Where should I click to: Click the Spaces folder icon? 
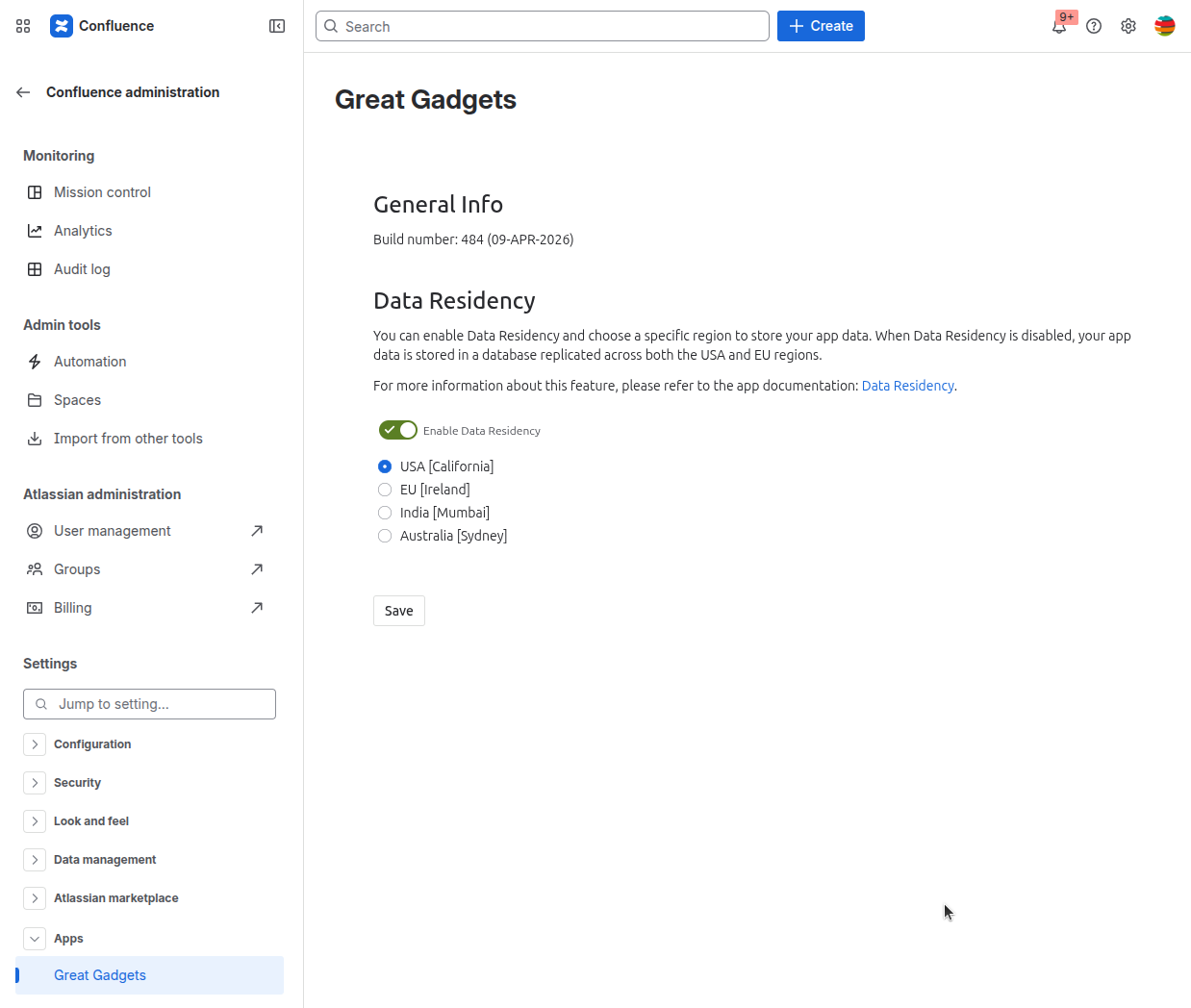pyautogui.click(x=35, y=400)
